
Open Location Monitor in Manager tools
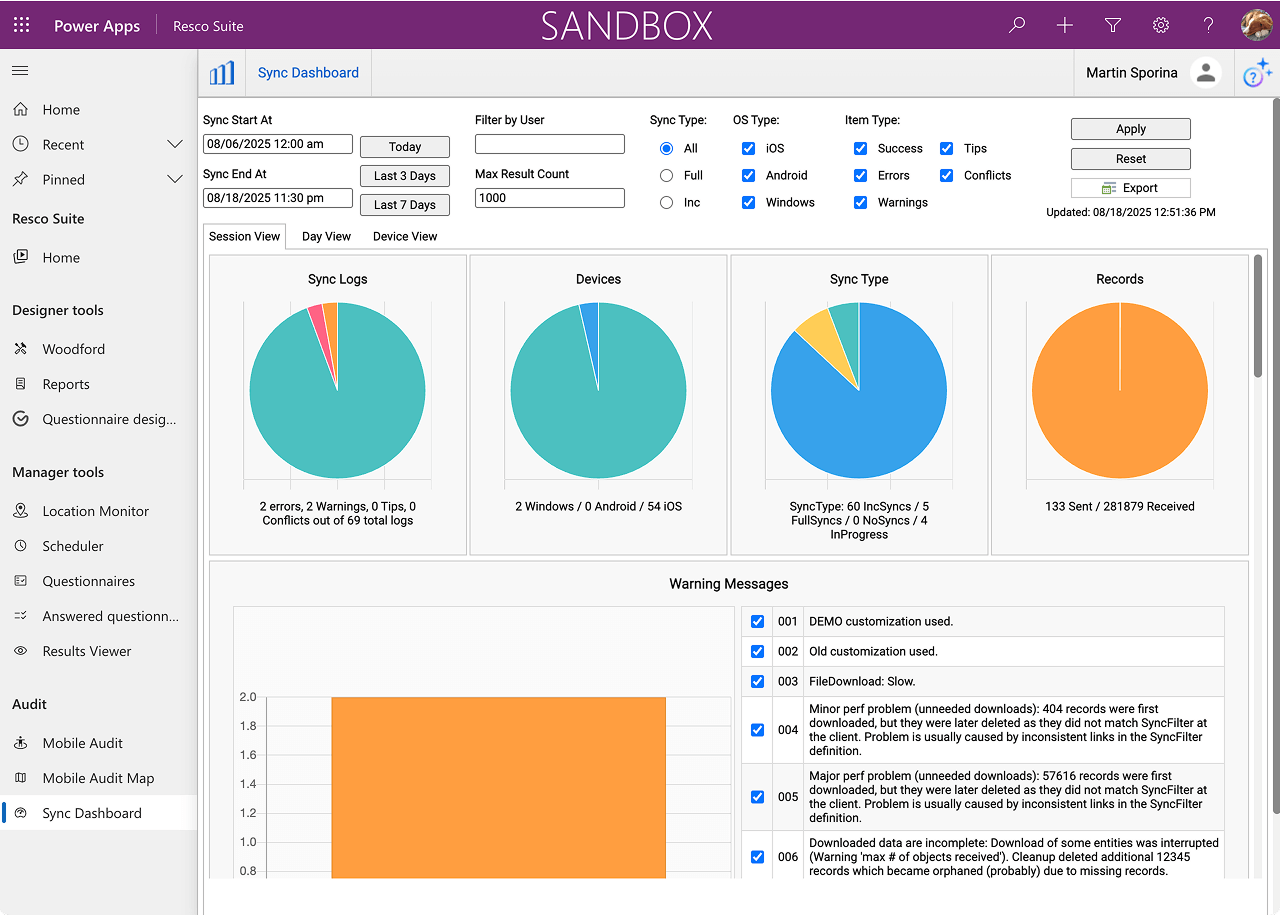[x=95, y=511]
